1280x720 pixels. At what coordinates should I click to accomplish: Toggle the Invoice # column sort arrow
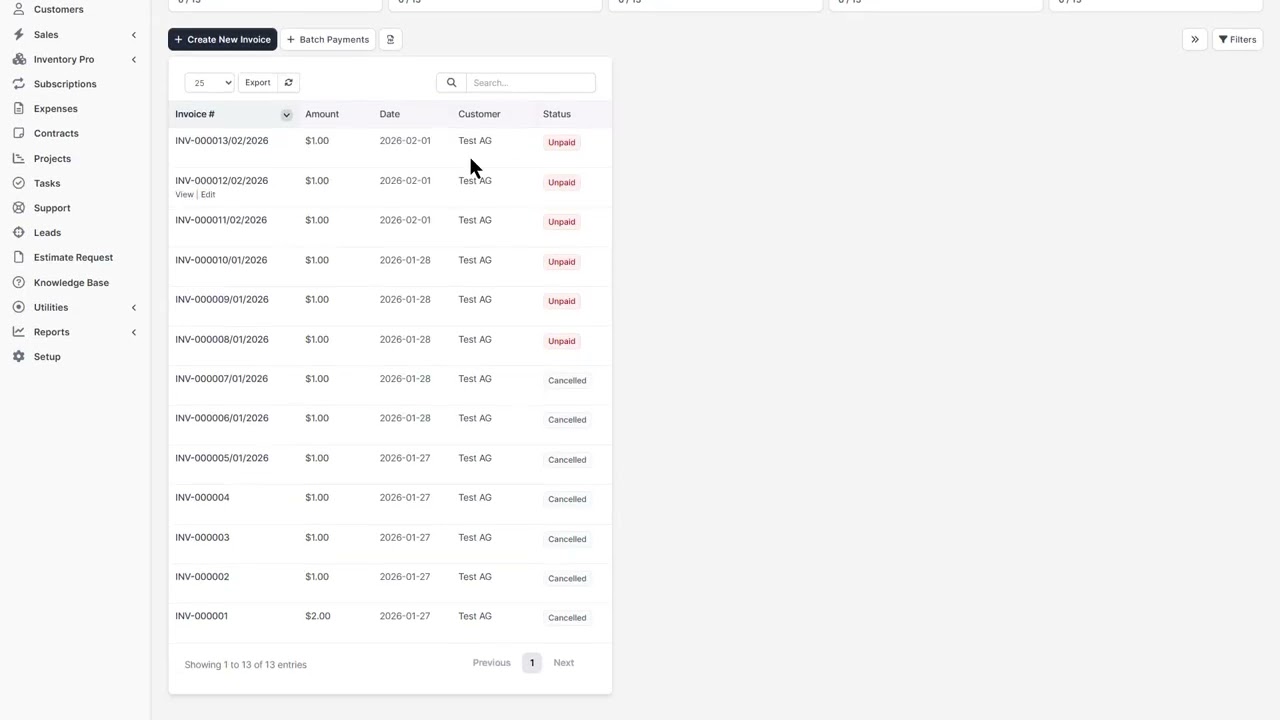[286, 115]
